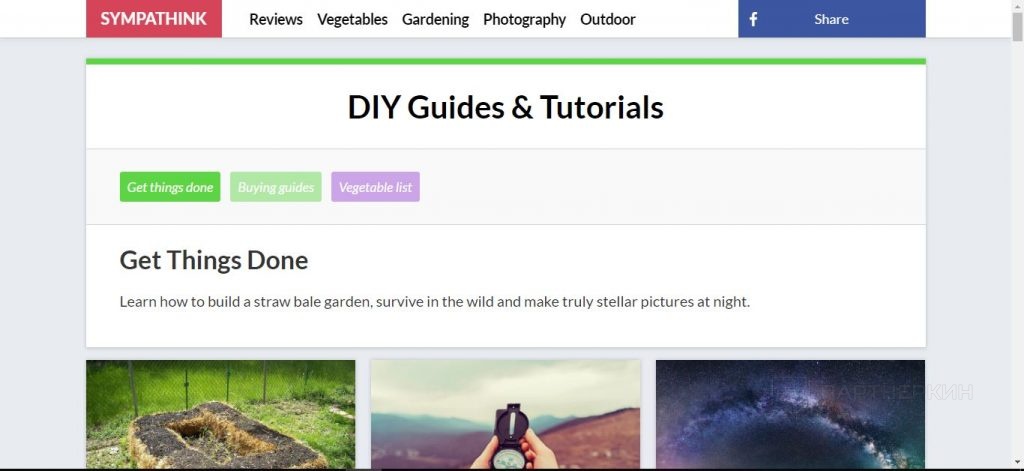Click the scrollbar track below the thumb
Image resolution: width=1024 pixels, height=471 pixels.
(x=1017, y=255)
